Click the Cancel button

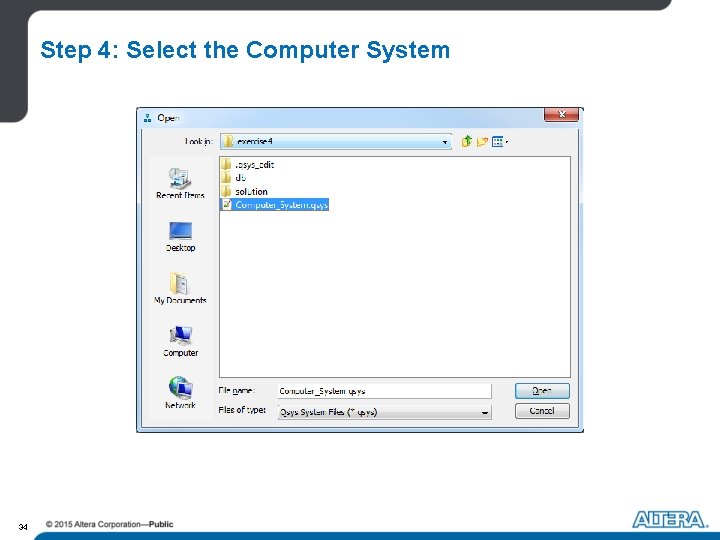542,411
